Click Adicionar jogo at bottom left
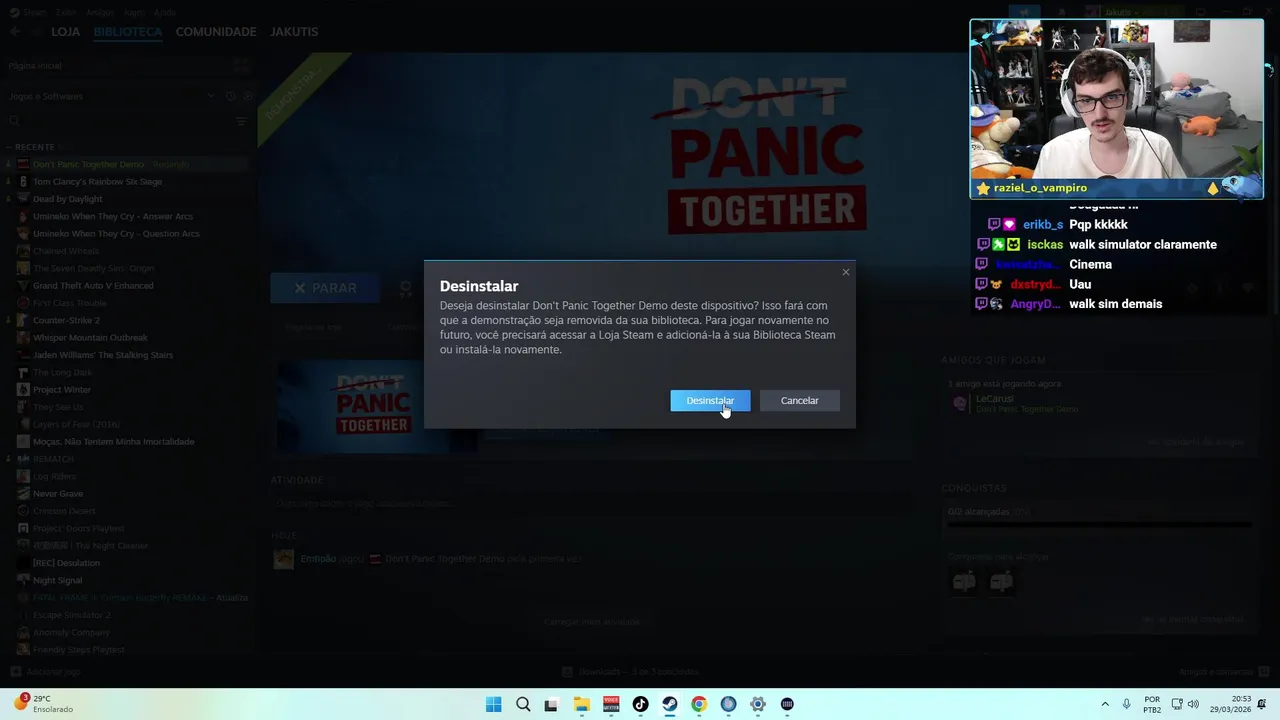Image resolution: width=1280 pixels, height=720 pixels. click(45, 672)
